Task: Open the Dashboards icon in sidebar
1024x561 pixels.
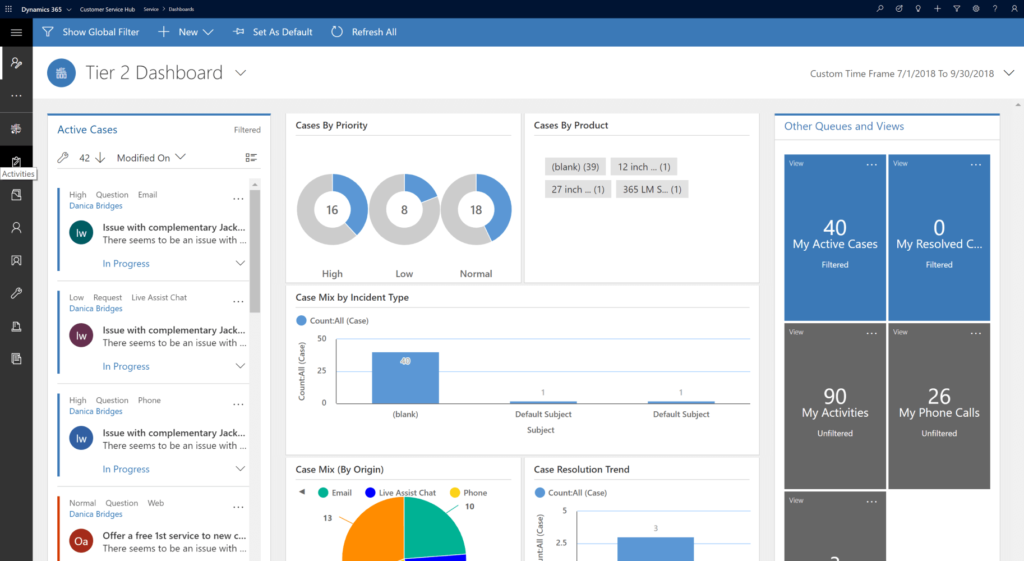Action: 16,129
